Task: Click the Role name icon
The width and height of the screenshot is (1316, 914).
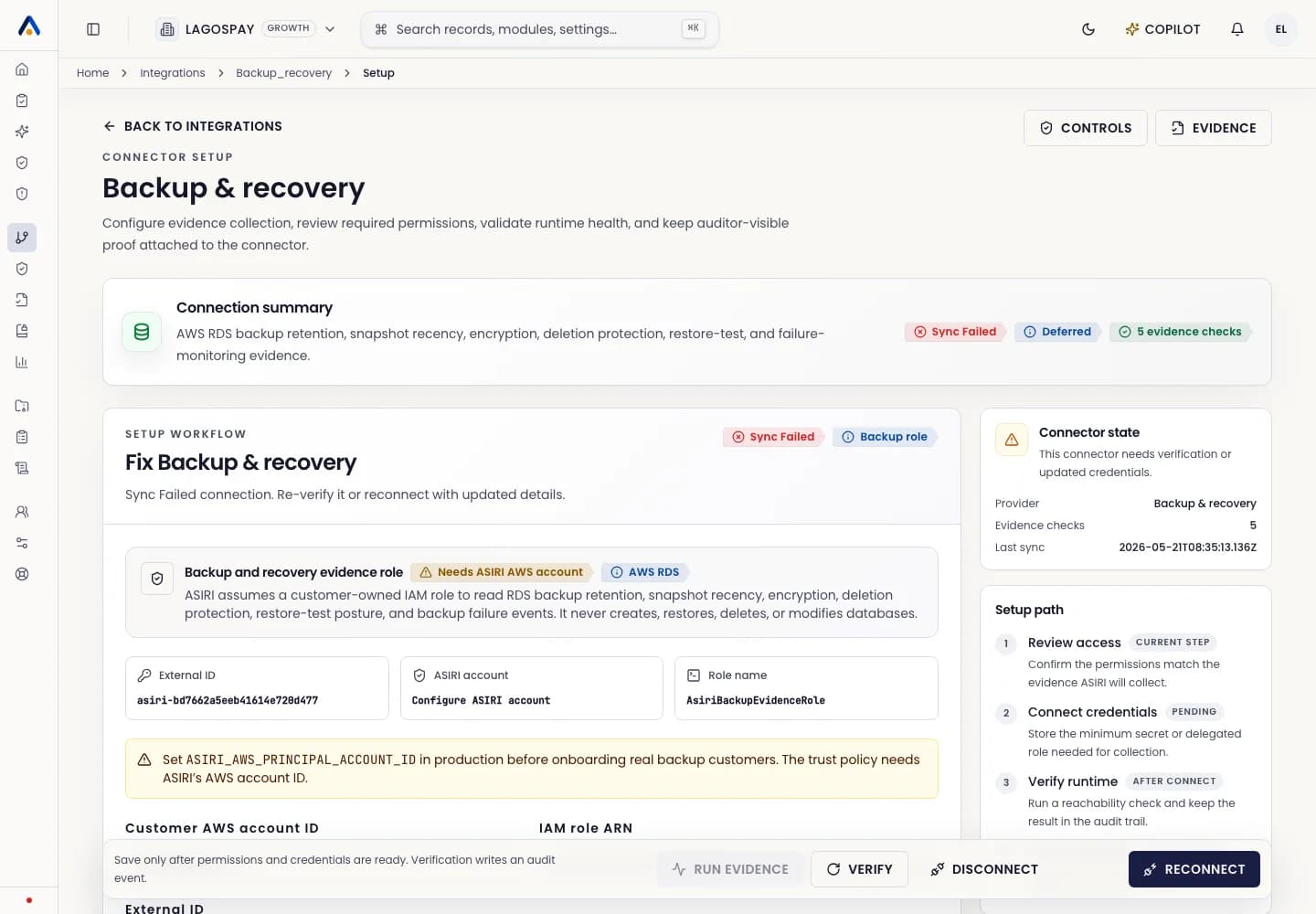Action: point(694,675)
